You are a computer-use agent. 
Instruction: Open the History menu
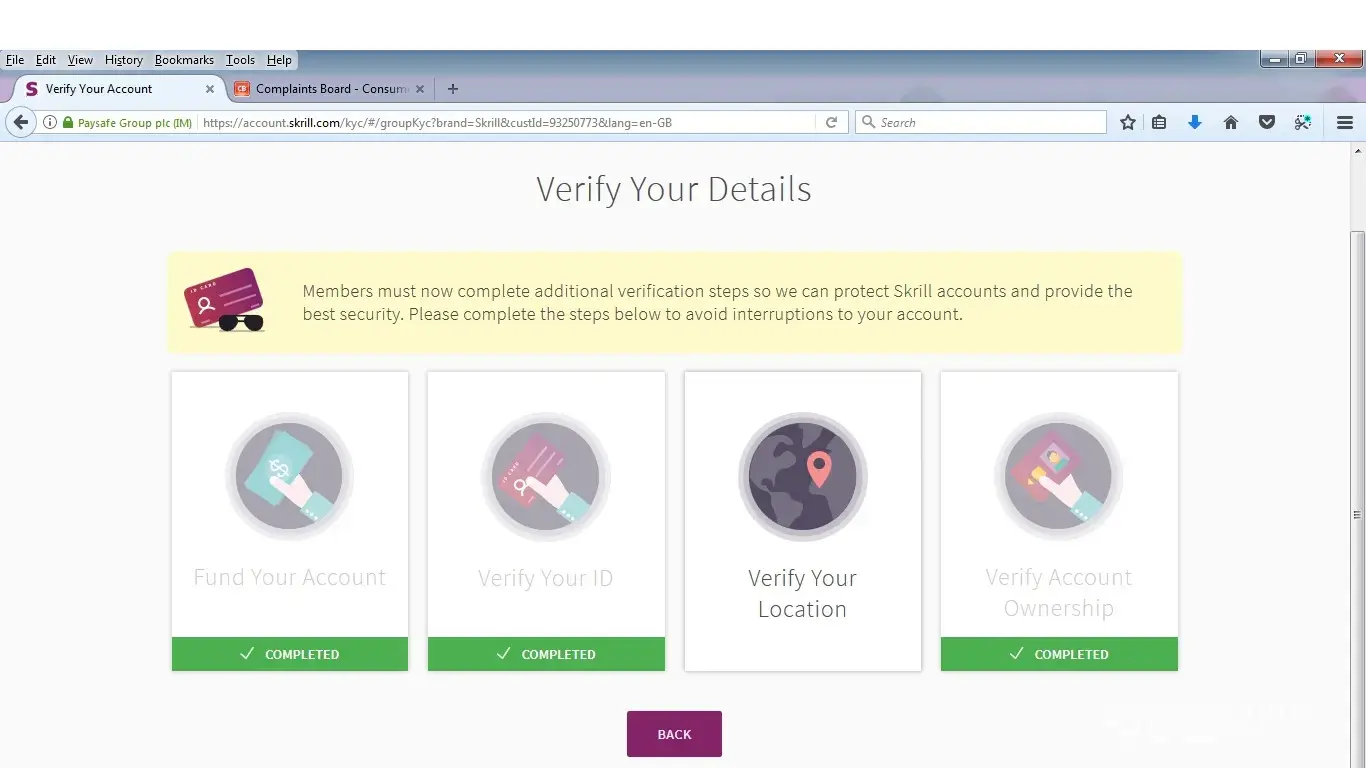click(x=124, y=60)
